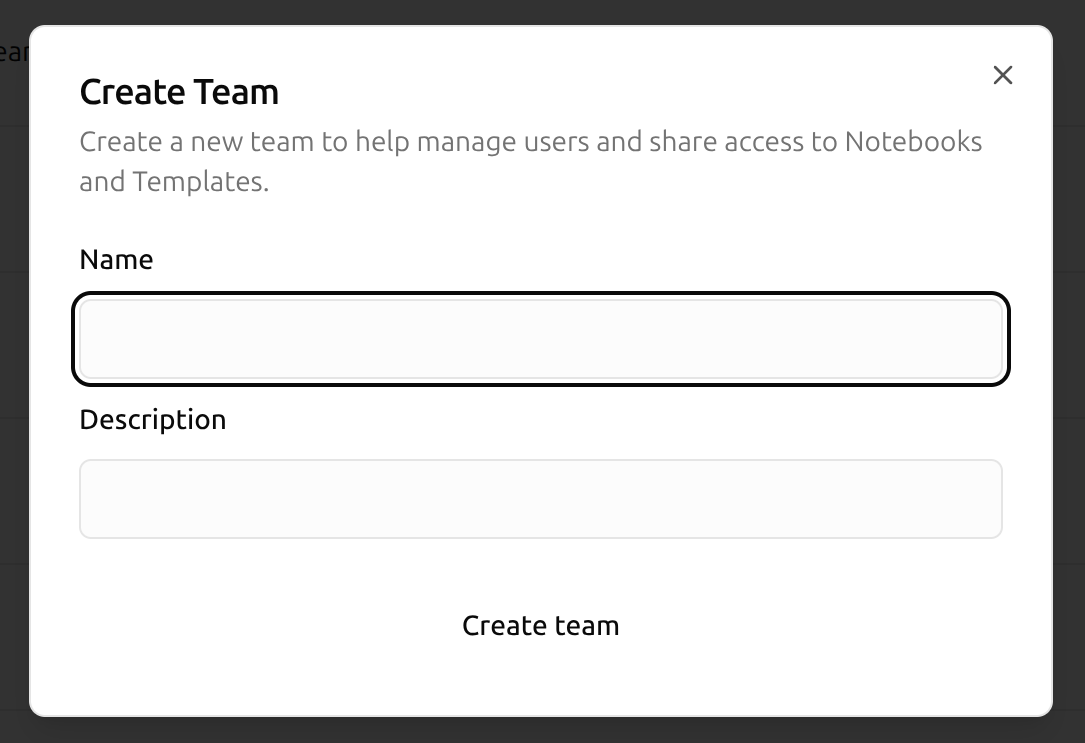The height and width of the screenshot is (743, 1085).
Task: Click the field directly under the Description label
Action: point(540,499)
